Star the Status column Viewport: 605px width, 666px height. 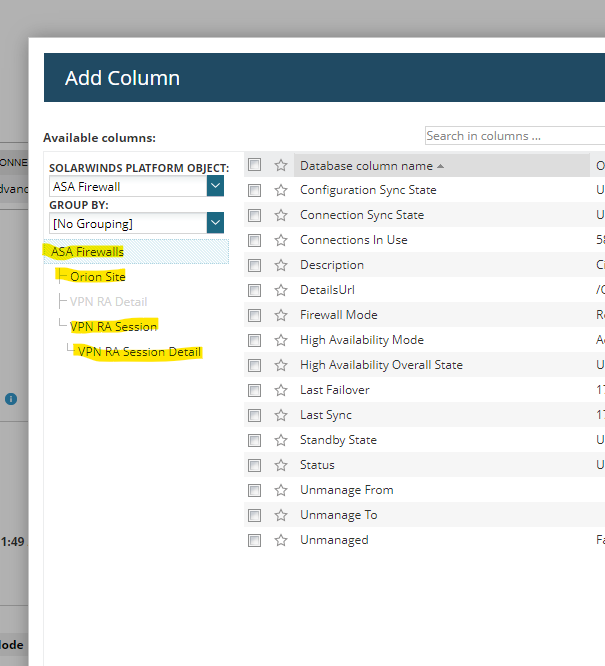tap(281, 465)
